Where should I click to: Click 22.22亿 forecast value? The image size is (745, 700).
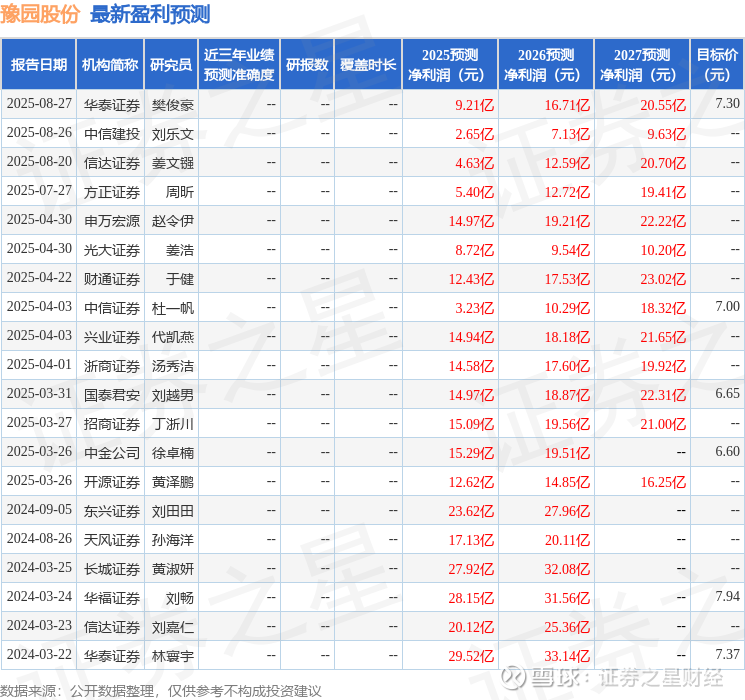663,221
